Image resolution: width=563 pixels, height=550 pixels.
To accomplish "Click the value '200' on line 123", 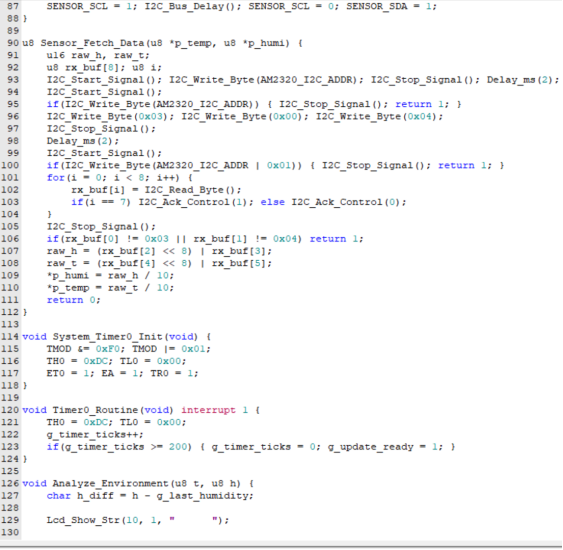I will pos(177,446).
